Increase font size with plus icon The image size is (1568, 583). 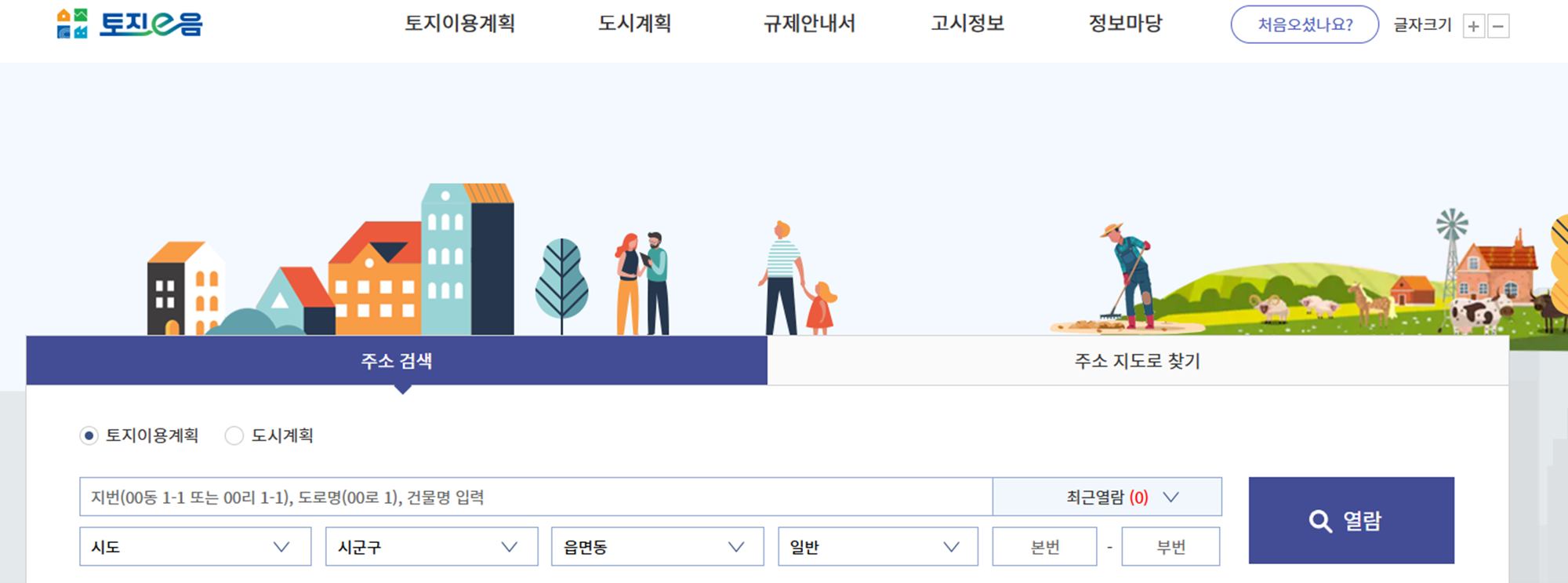pyautogui.click(x=1474, y=26)
